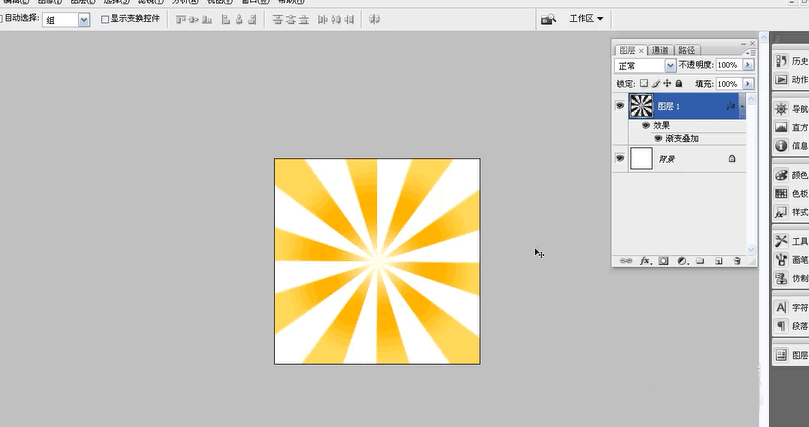
Task: Click the 不透明度 100% value field
Action: pyautogui.click(x=728, y=65)
